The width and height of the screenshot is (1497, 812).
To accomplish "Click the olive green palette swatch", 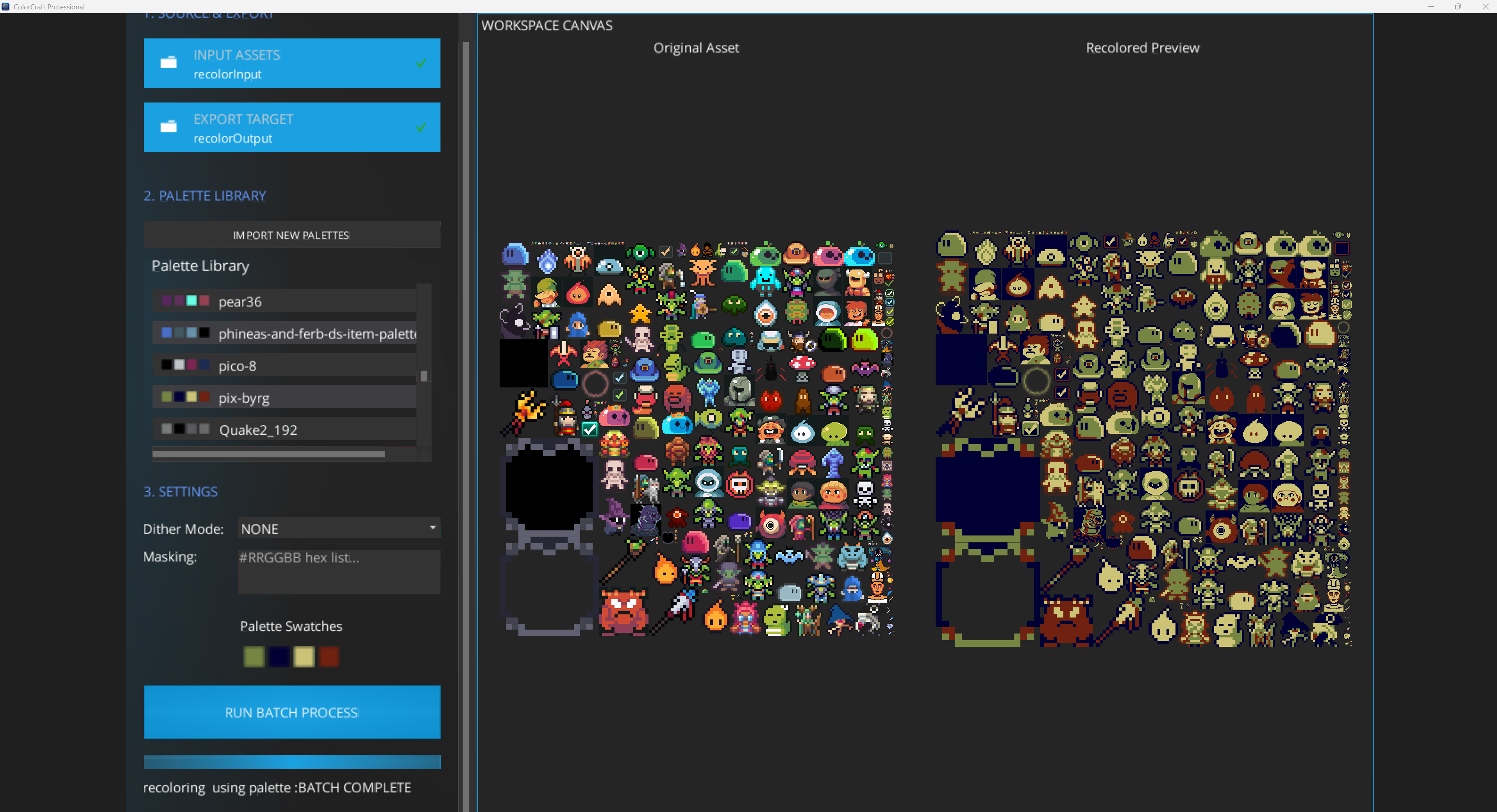I will (254, 657).
